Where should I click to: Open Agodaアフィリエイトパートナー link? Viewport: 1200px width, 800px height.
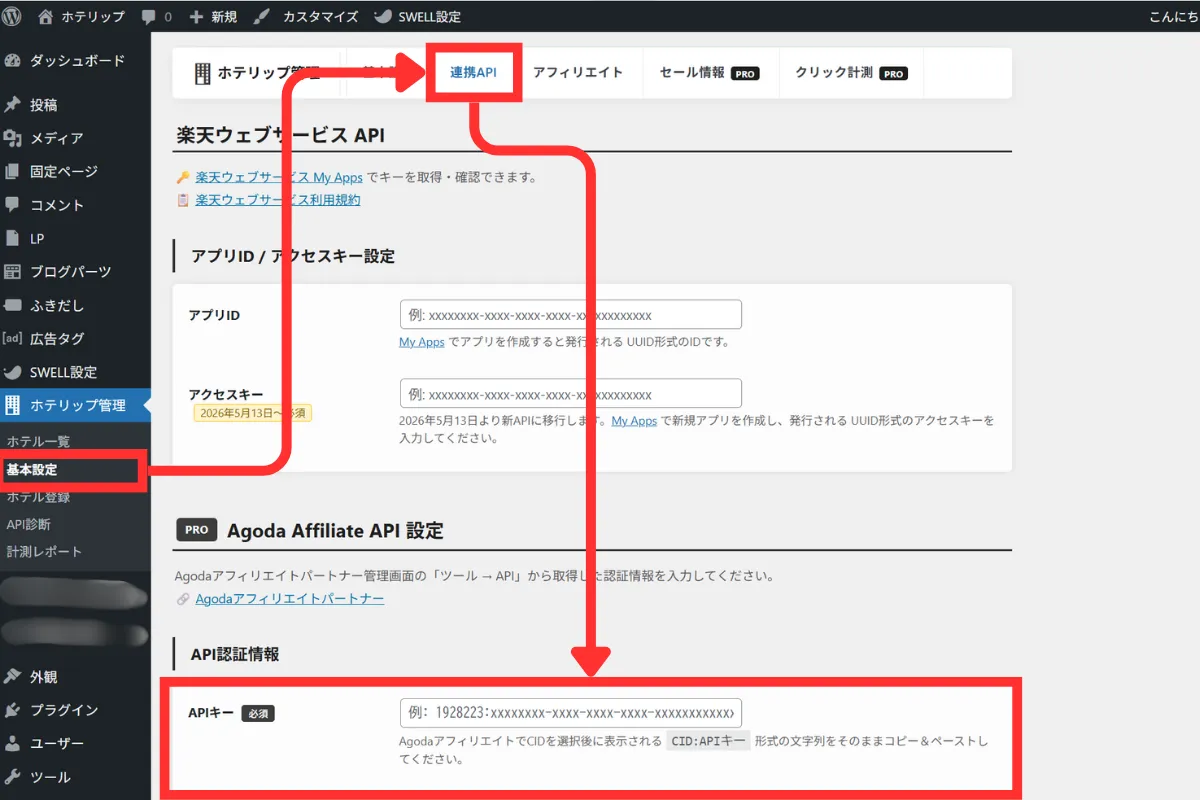point(290,598)
